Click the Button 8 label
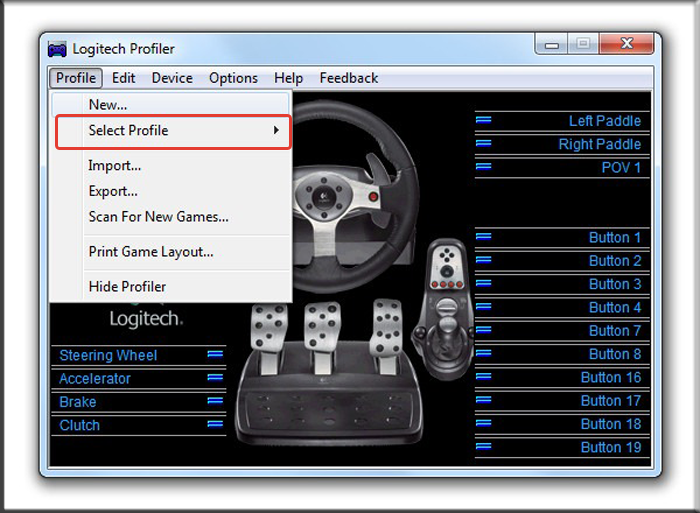Screen dimensions: 700x513 click(615, 354)
